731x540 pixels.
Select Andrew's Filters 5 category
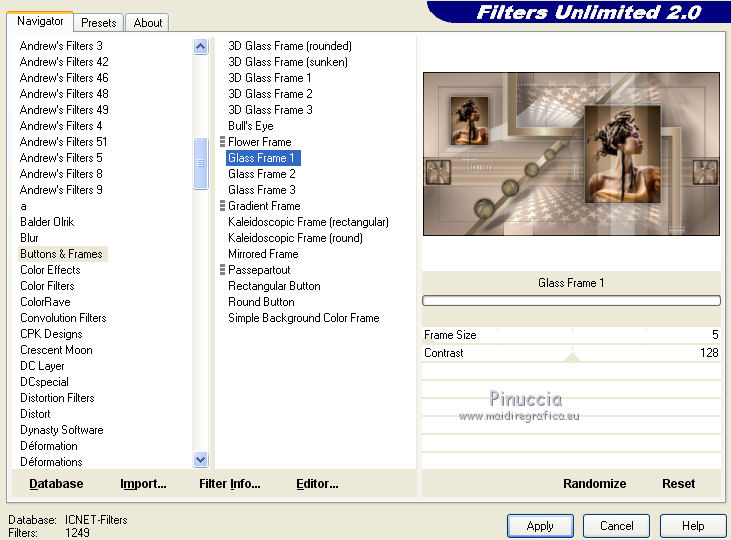coord(61,158)
